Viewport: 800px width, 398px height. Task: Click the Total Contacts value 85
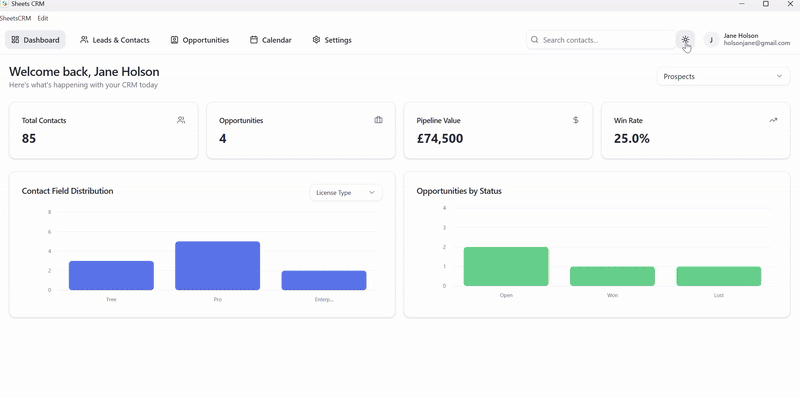click(29, 138)
